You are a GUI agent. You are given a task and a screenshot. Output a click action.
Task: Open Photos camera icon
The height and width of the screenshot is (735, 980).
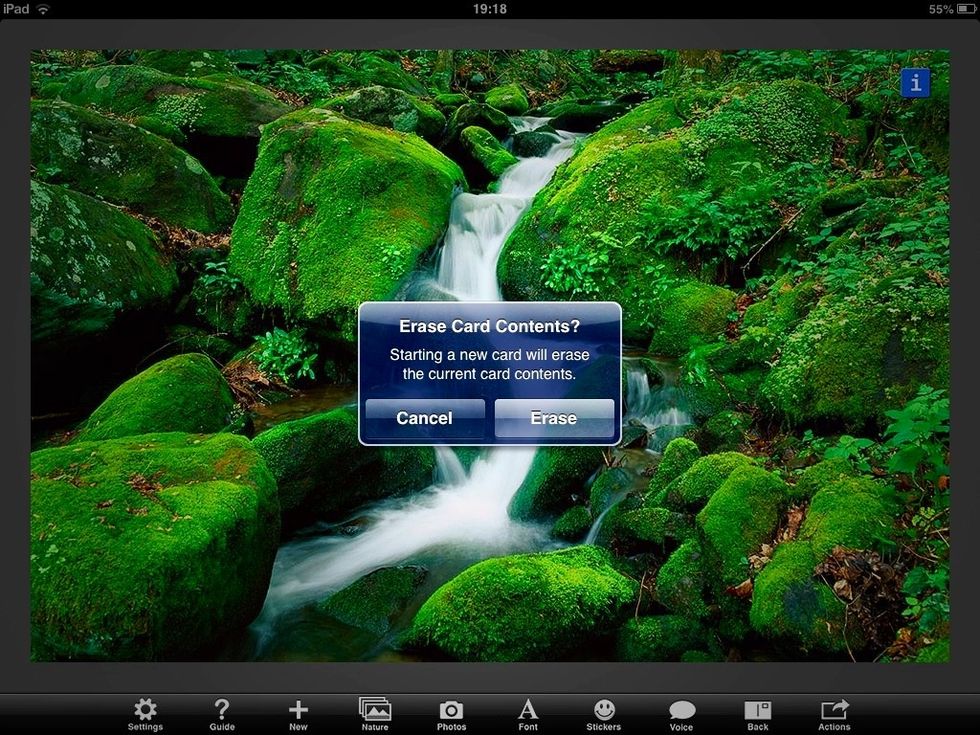click(451, 714)
